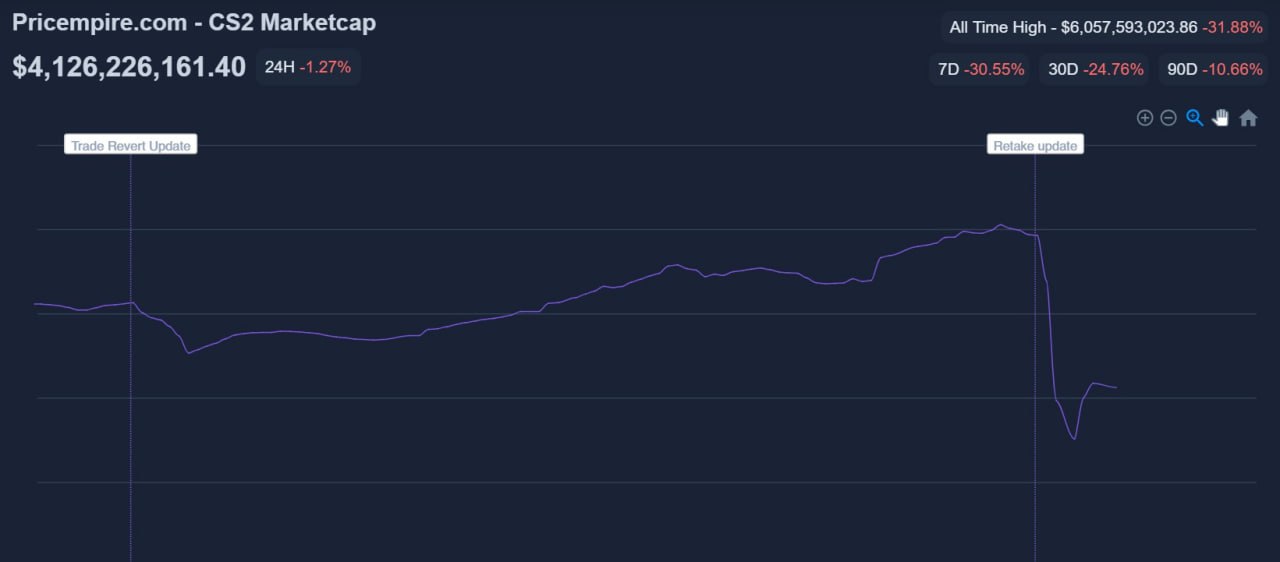Click the All Time High badge
This screenshot has height=562, width=1280.
pos(1105,27)
